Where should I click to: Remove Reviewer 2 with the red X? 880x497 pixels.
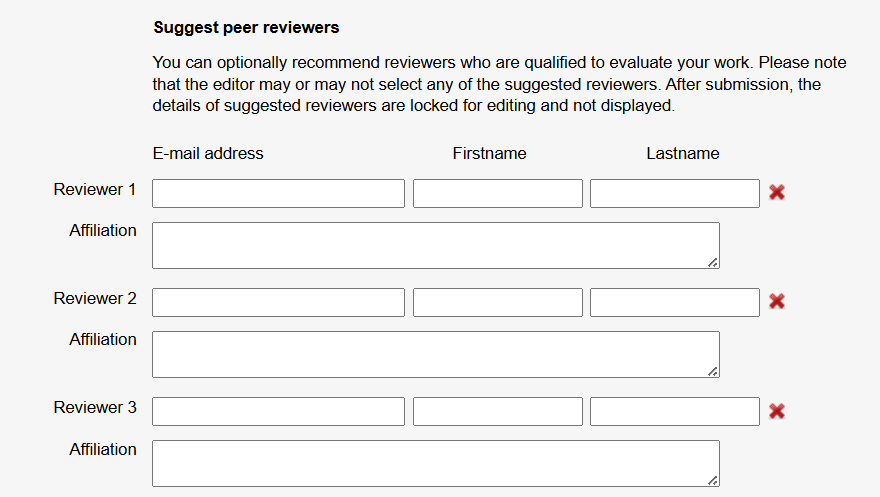pyautogui.click(x=777, y=301)
